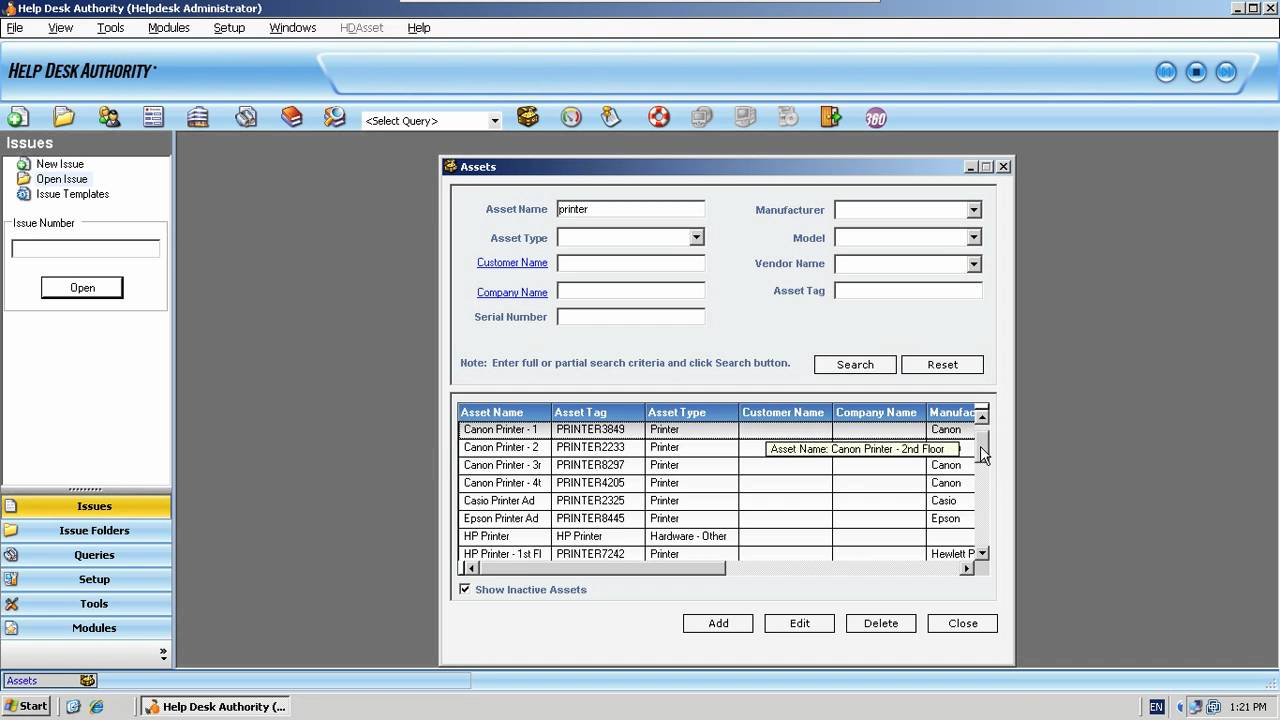Screen dimensions: 1280x720
Task: Click the Add asset button
Action: (x=719, y=623)
